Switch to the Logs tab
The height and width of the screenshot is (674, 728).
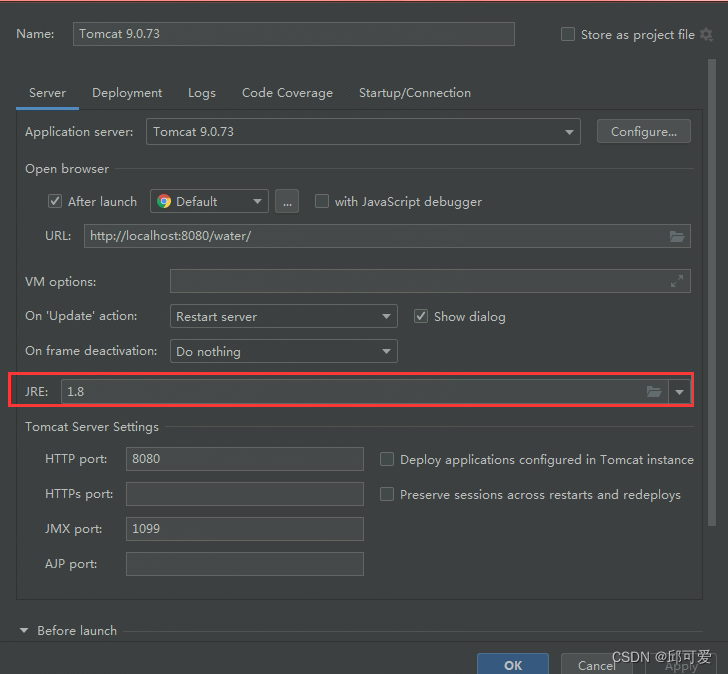(x=202, y=93)
